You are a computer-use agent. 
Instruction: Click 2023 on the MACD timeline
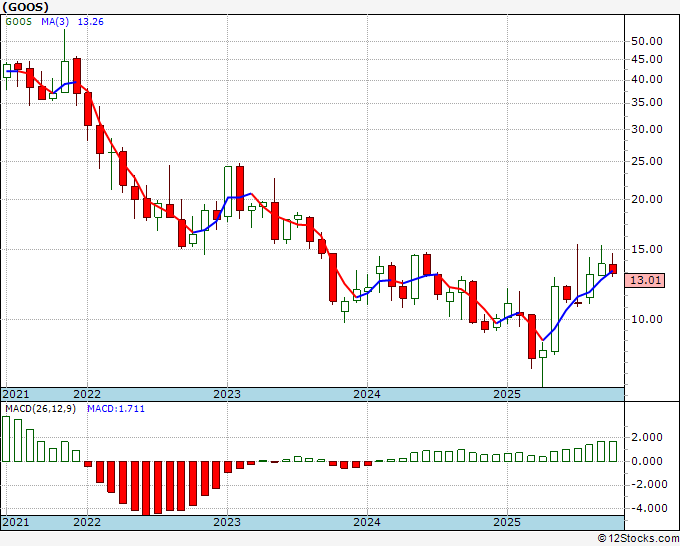227,522
